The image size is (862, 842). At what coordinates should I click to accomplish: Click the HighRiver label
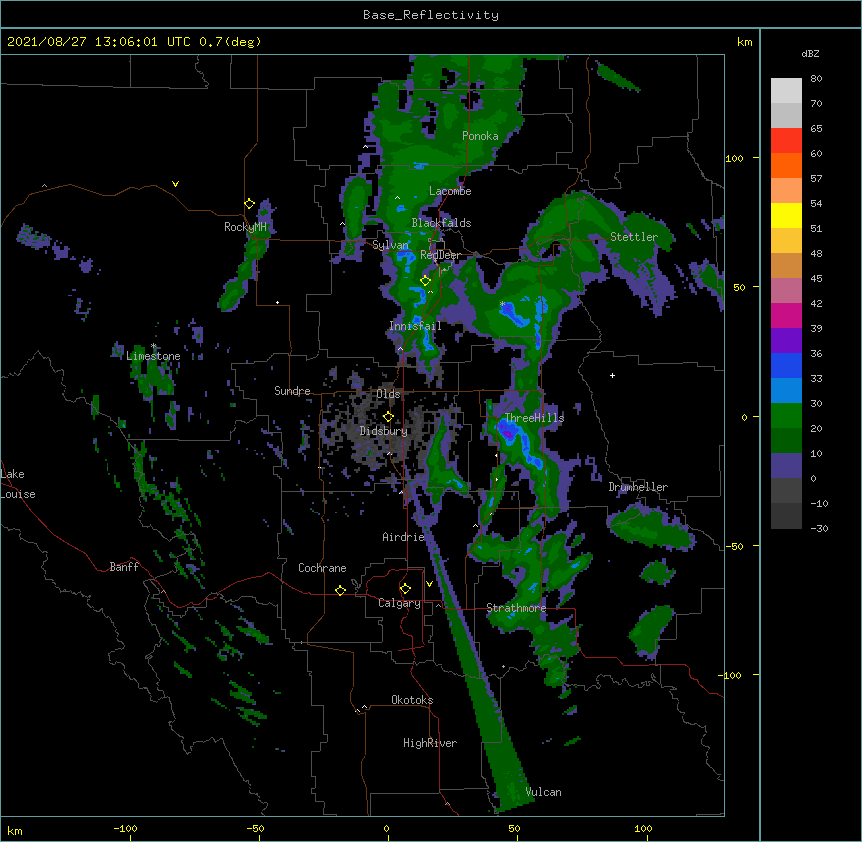coord(430,743)
